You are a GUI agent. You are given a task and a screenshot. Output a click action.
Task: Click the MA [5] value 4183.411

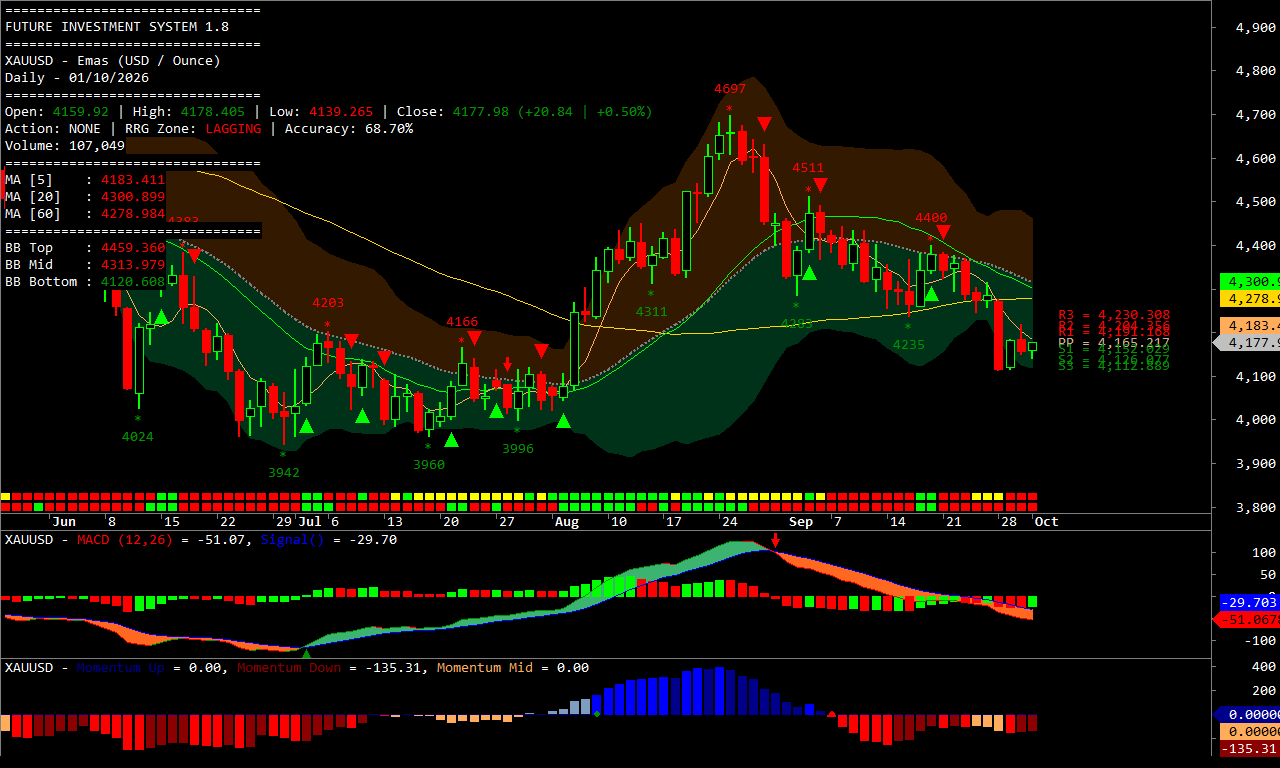pos(133,180)
